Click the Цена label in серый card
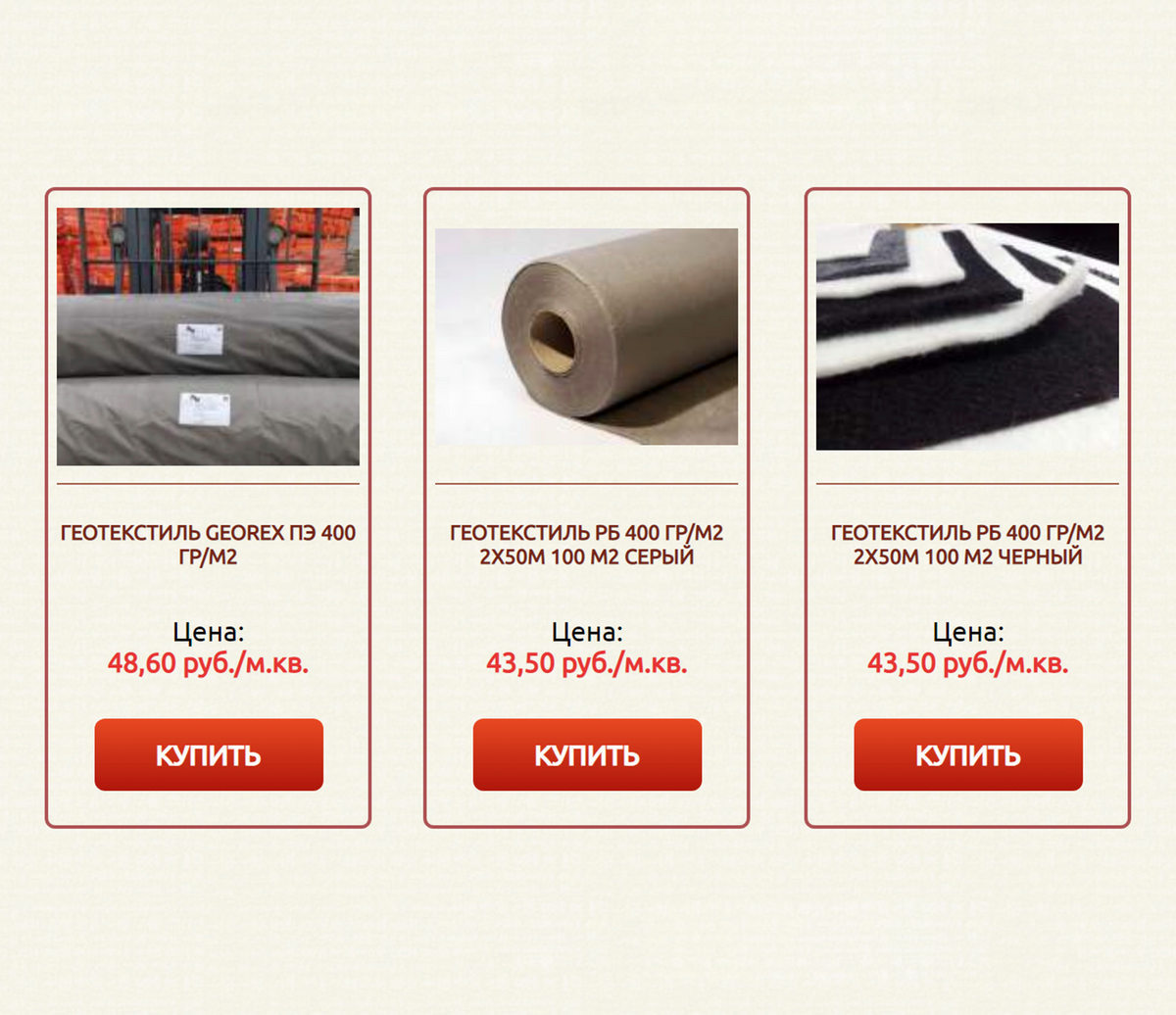 tap(586, 632)
